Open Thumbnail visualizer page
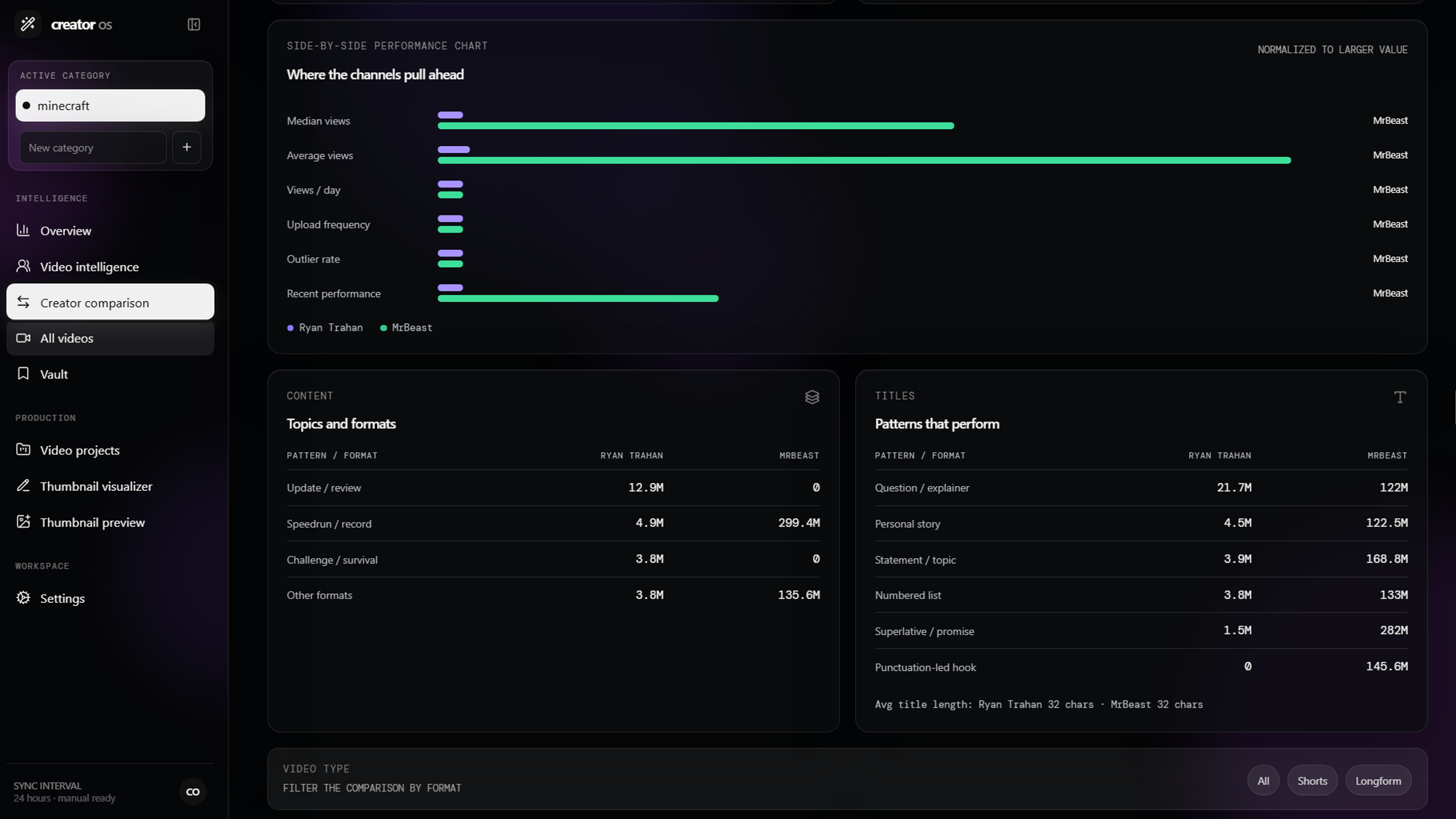Viewport: 1456px width, 819px height. click(110, 486)
